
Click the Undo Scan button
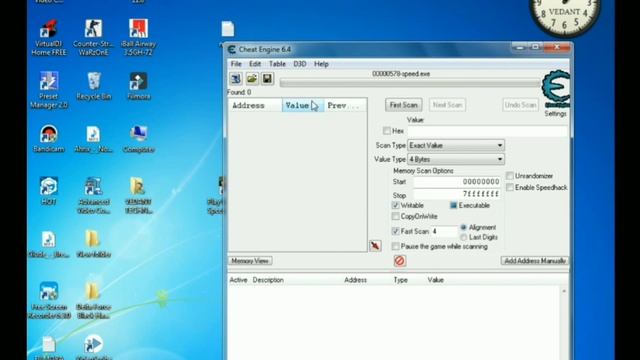click(520, 105)
